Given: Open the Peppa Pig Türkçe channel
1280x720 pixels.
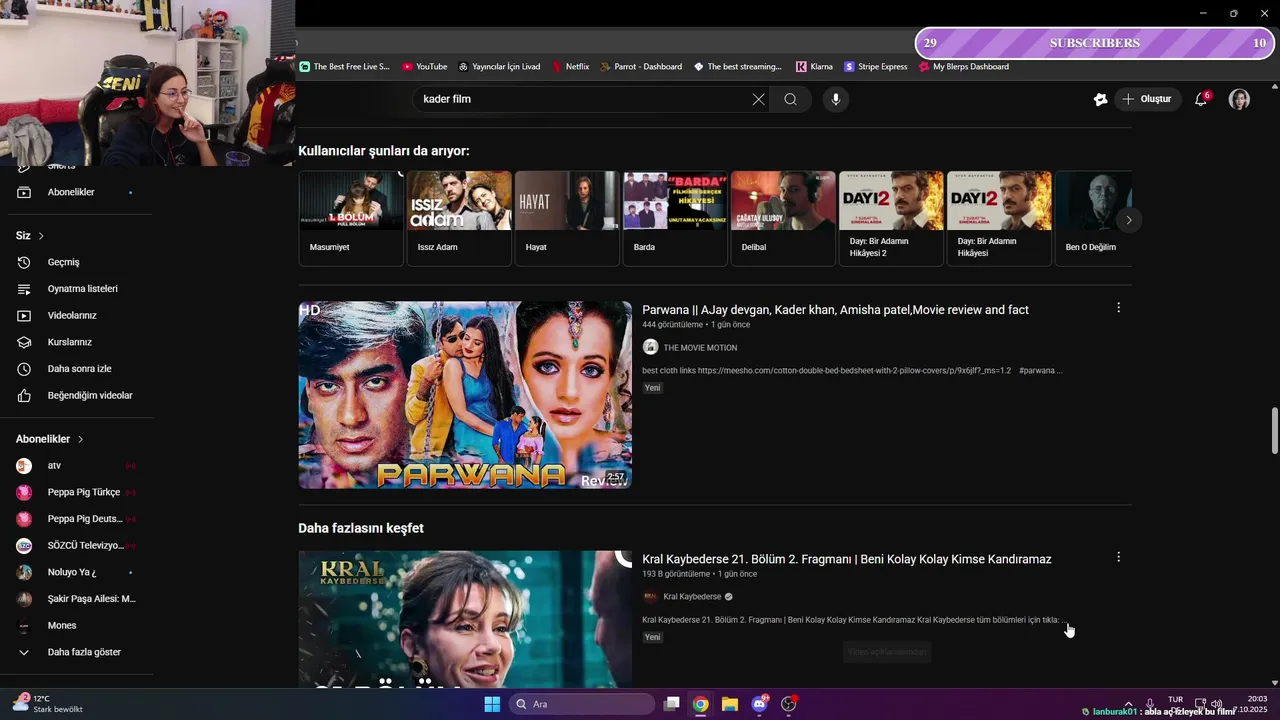Looking at the screenshot, I should point(76,492).
